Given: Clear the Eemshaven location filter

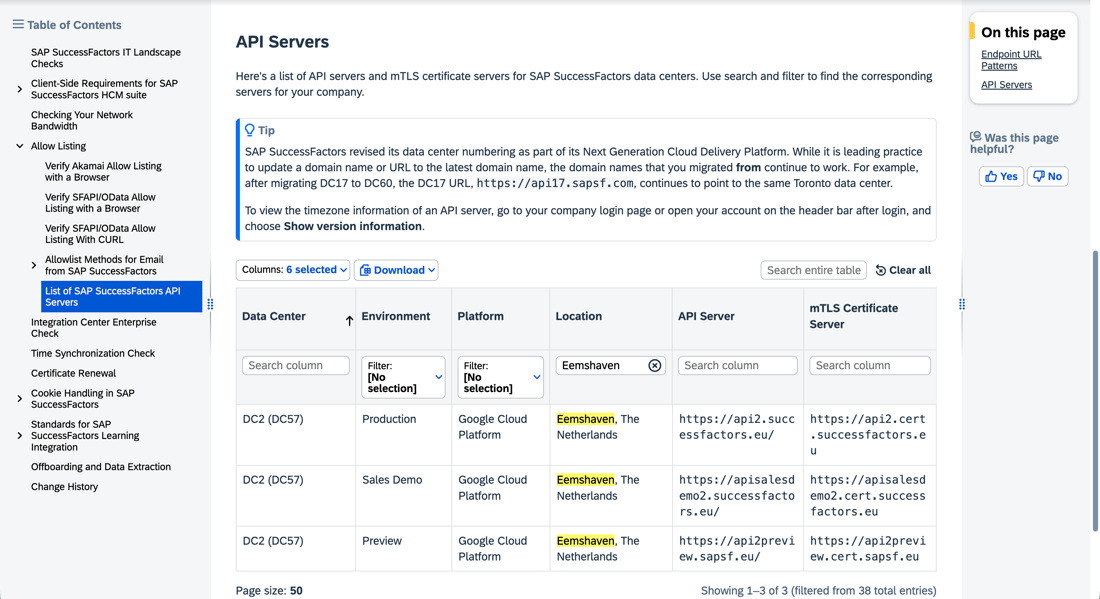Looking at the screenshot, I should click(655, 365).
